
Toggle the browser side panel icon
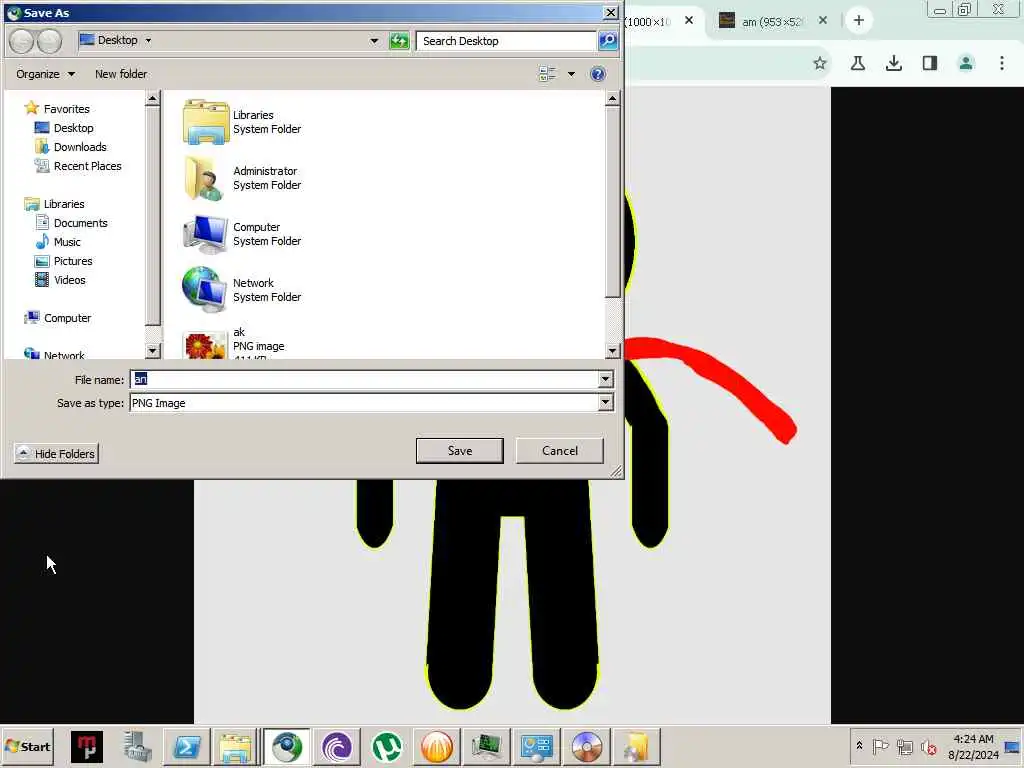(930, 63)
